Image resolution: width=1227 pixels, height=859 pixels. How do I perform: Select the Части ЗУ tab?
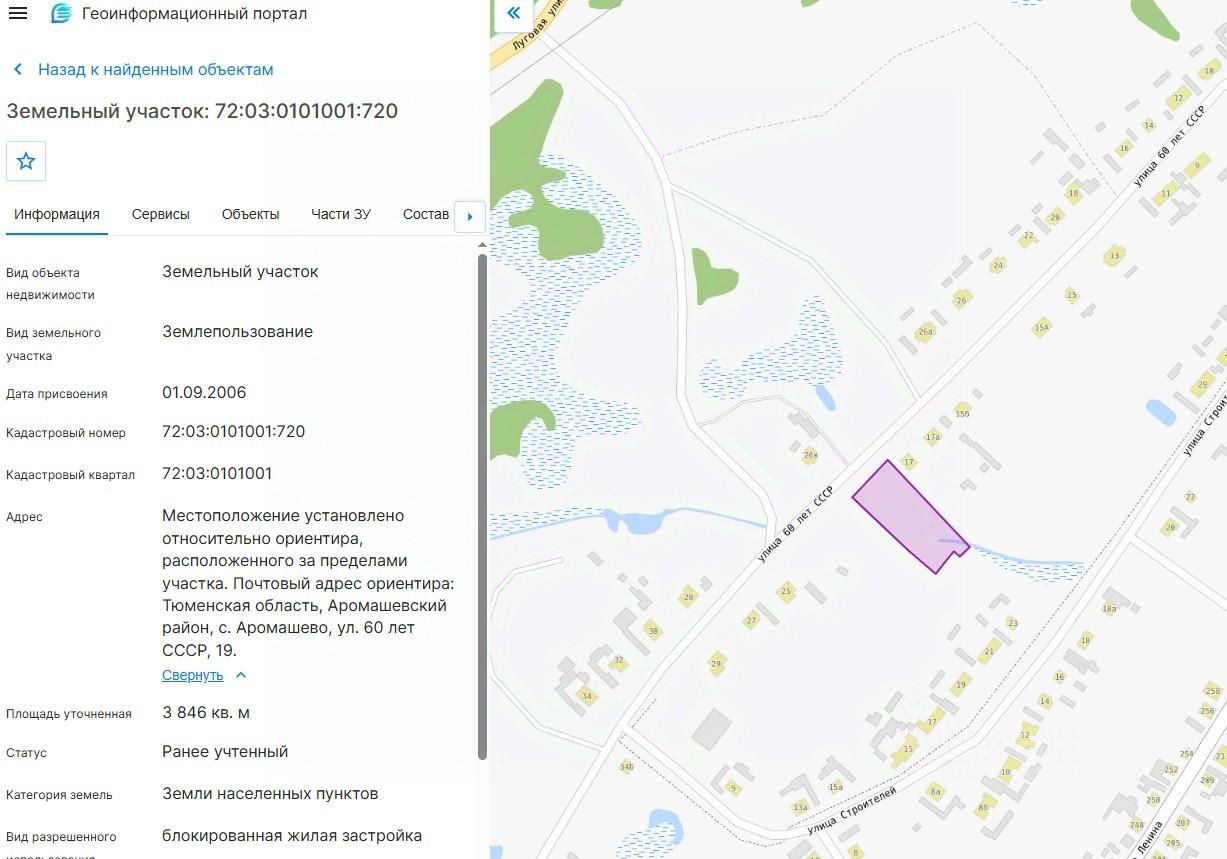click(x=341, y=214)
